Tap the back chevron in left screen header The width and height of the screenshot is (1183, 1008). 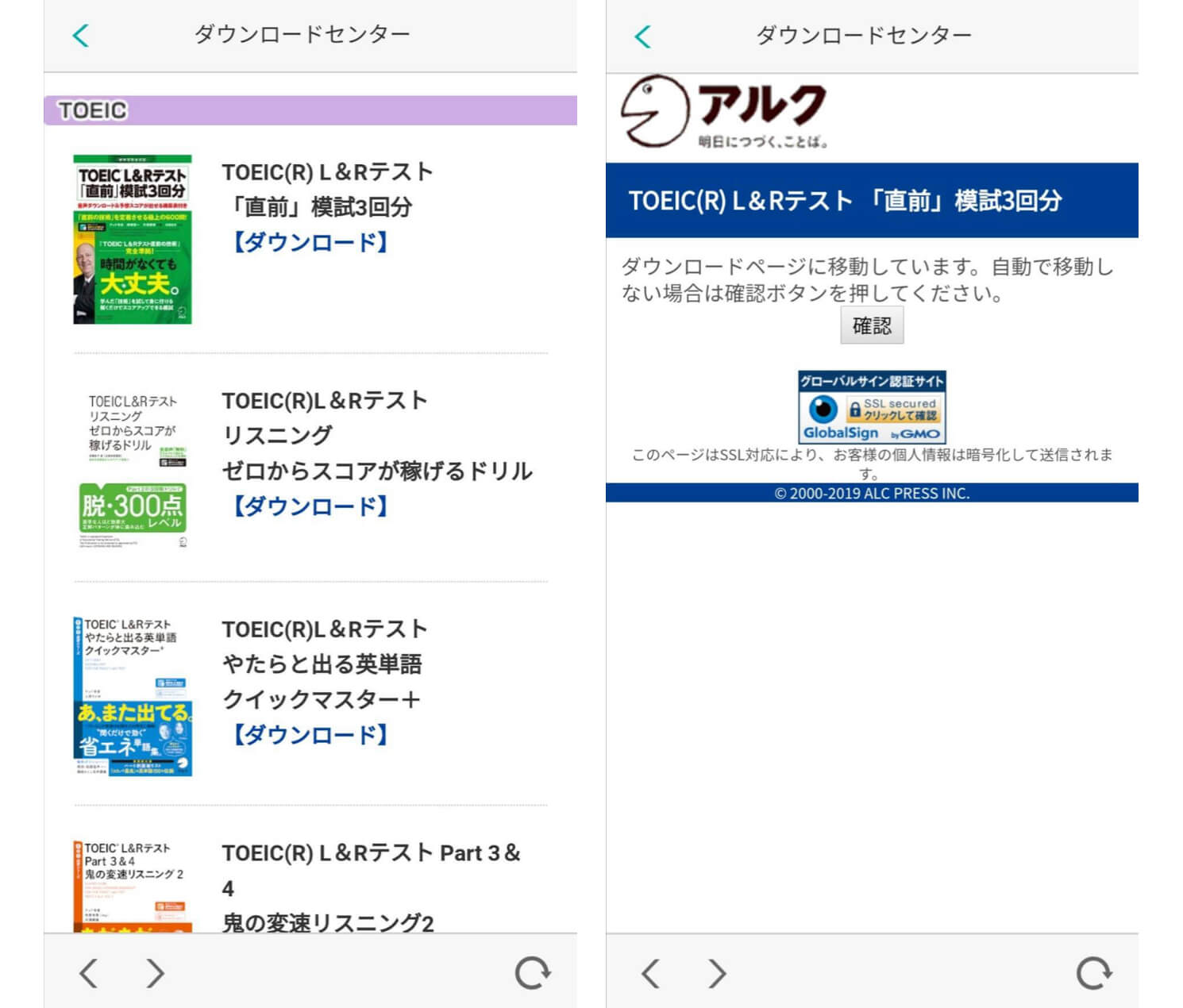(x=81, y=35)
